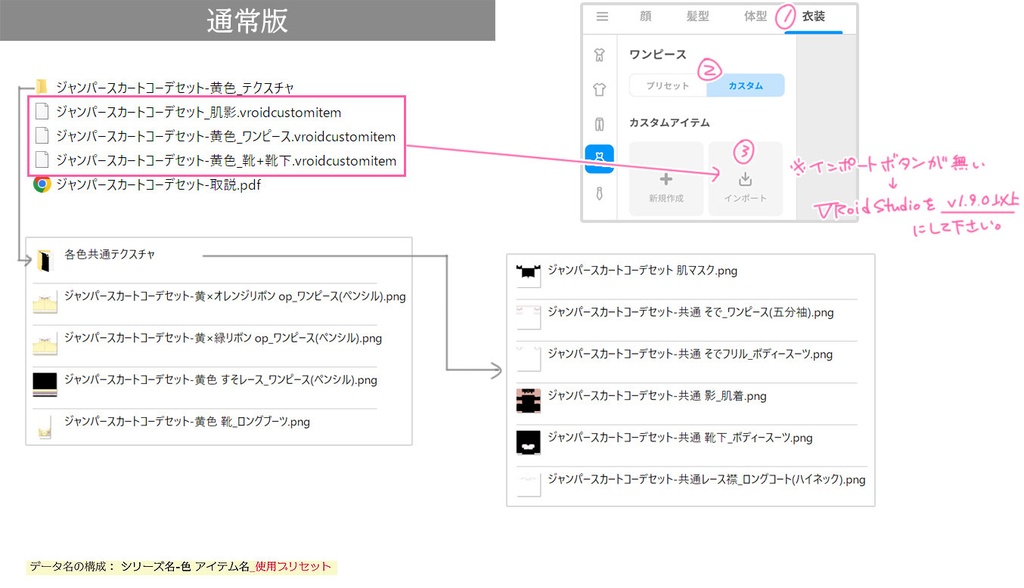This screenshot has width=1024, height=588.
Task: Click folder name ジャンパースカートコーデセット-黄色_テクスチャ
Action: [174, 88]
